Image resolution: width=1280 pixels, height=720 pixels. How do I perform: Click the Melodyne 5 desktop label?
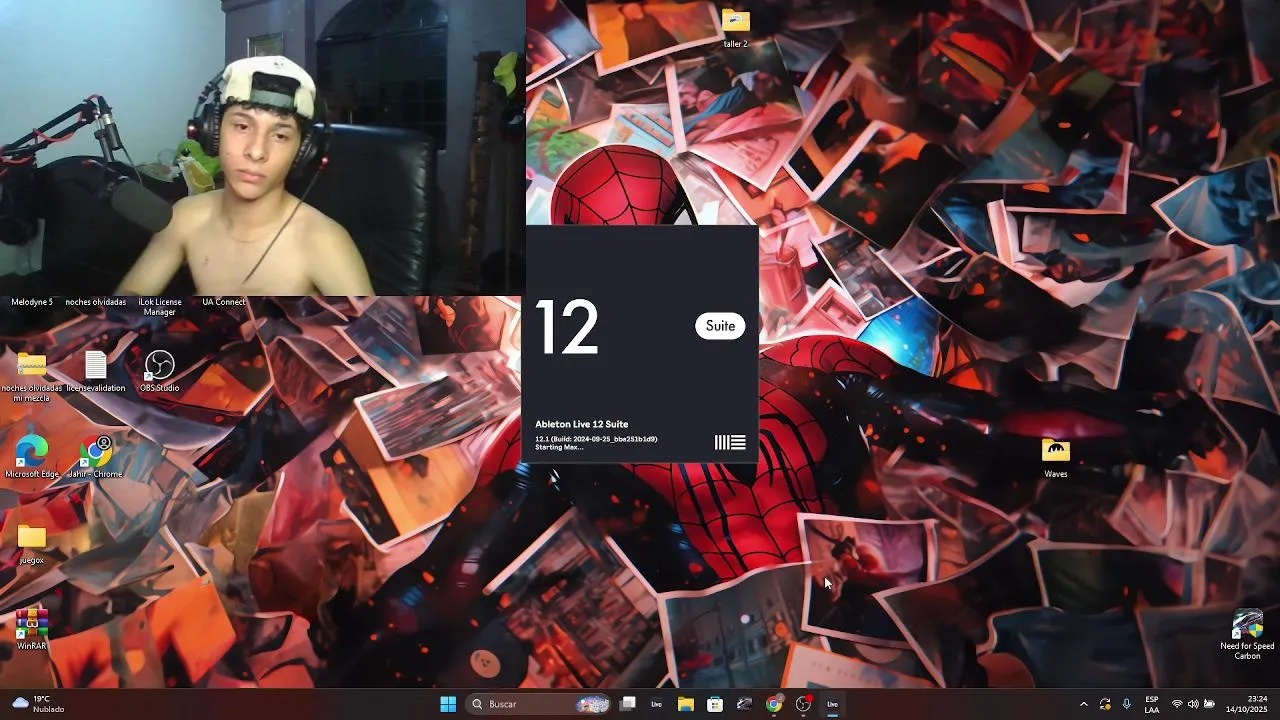[32, 302]
